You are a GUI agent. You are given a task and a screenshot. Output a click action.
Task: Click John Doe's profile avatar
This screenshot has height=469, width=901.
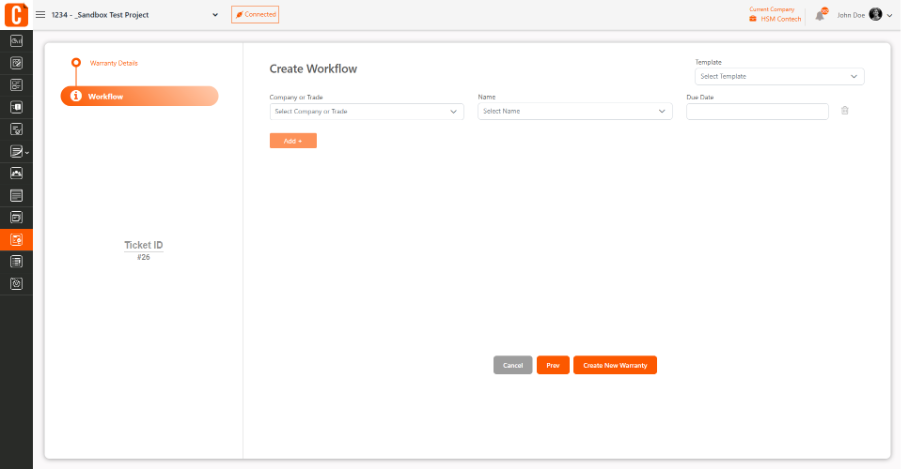click(x=875, y=14)
